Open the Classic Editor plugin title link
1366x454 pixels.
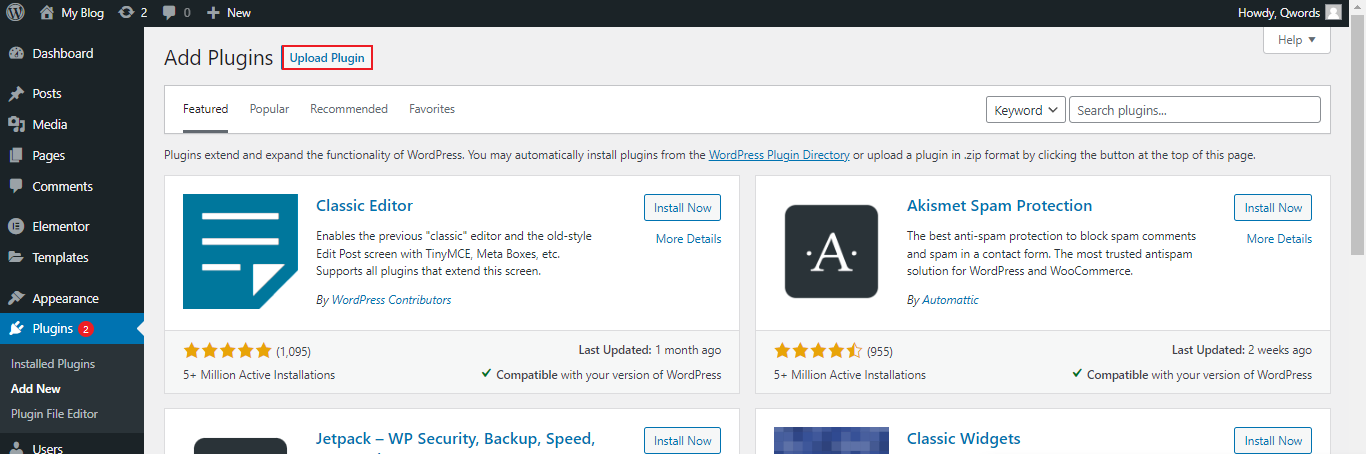tap(364, 206)
